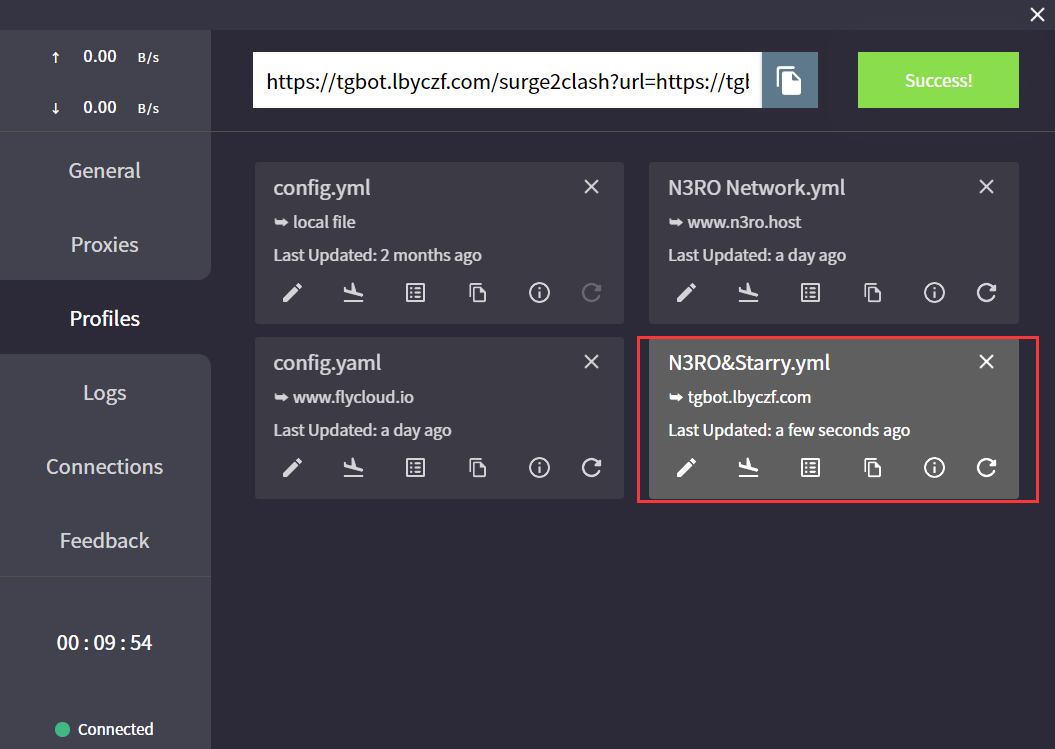Open info icon on config.yaml profile
The image size is (1055, 749).
(539, 468)
